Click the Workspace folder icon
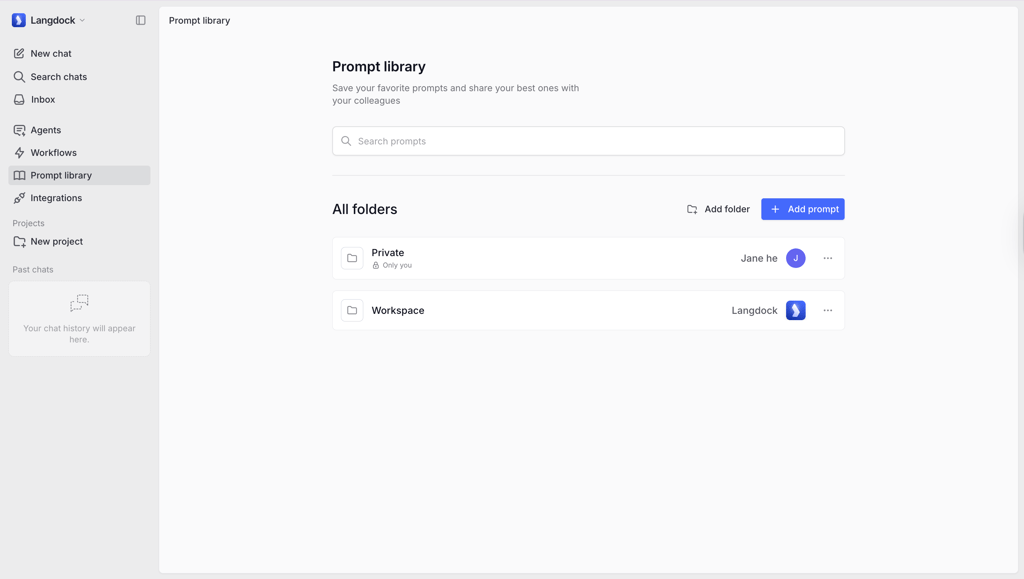 pyautogui.click(x=352, y=310)
